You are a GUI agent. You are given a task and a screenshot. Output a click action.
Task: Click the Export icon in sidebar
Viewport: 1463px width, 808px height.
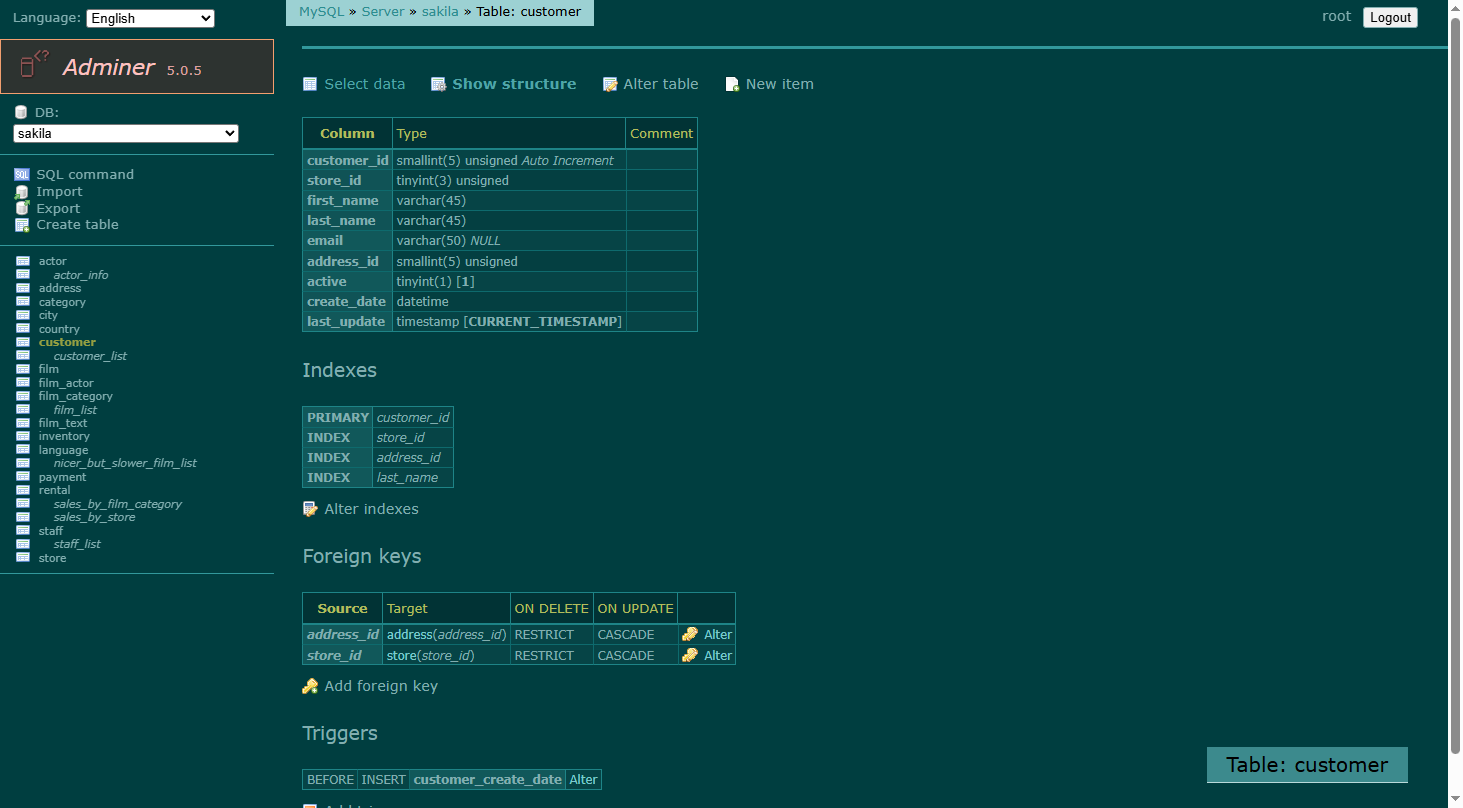tap(22, 208)
